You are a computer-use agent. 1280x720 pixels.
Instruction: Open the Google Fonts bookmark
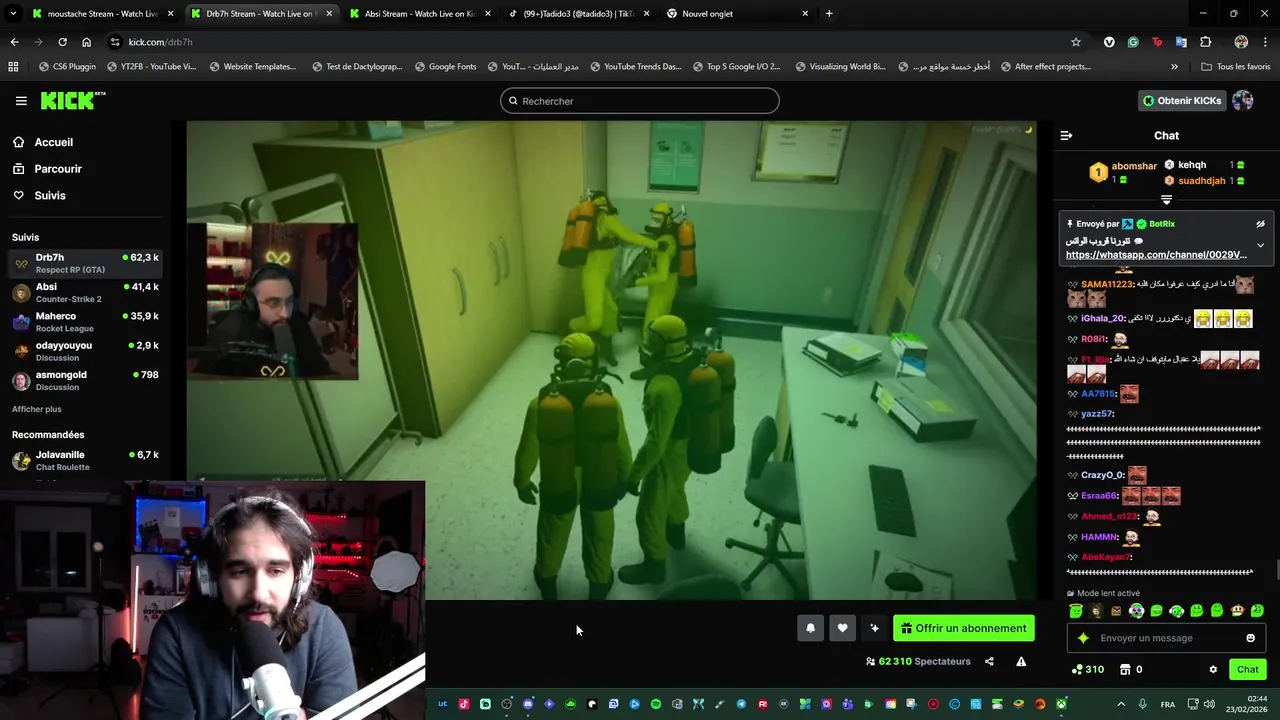click(445, 67)
